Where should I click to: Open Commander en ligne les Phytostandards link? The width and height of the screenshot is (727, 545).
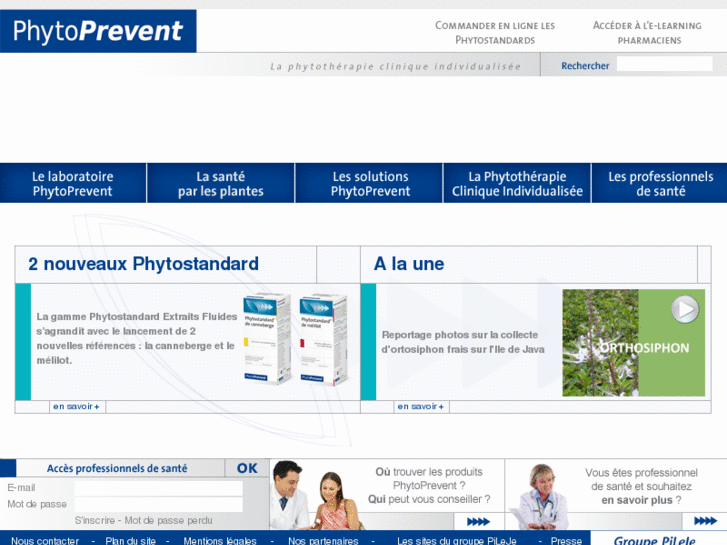click(495, 33)
